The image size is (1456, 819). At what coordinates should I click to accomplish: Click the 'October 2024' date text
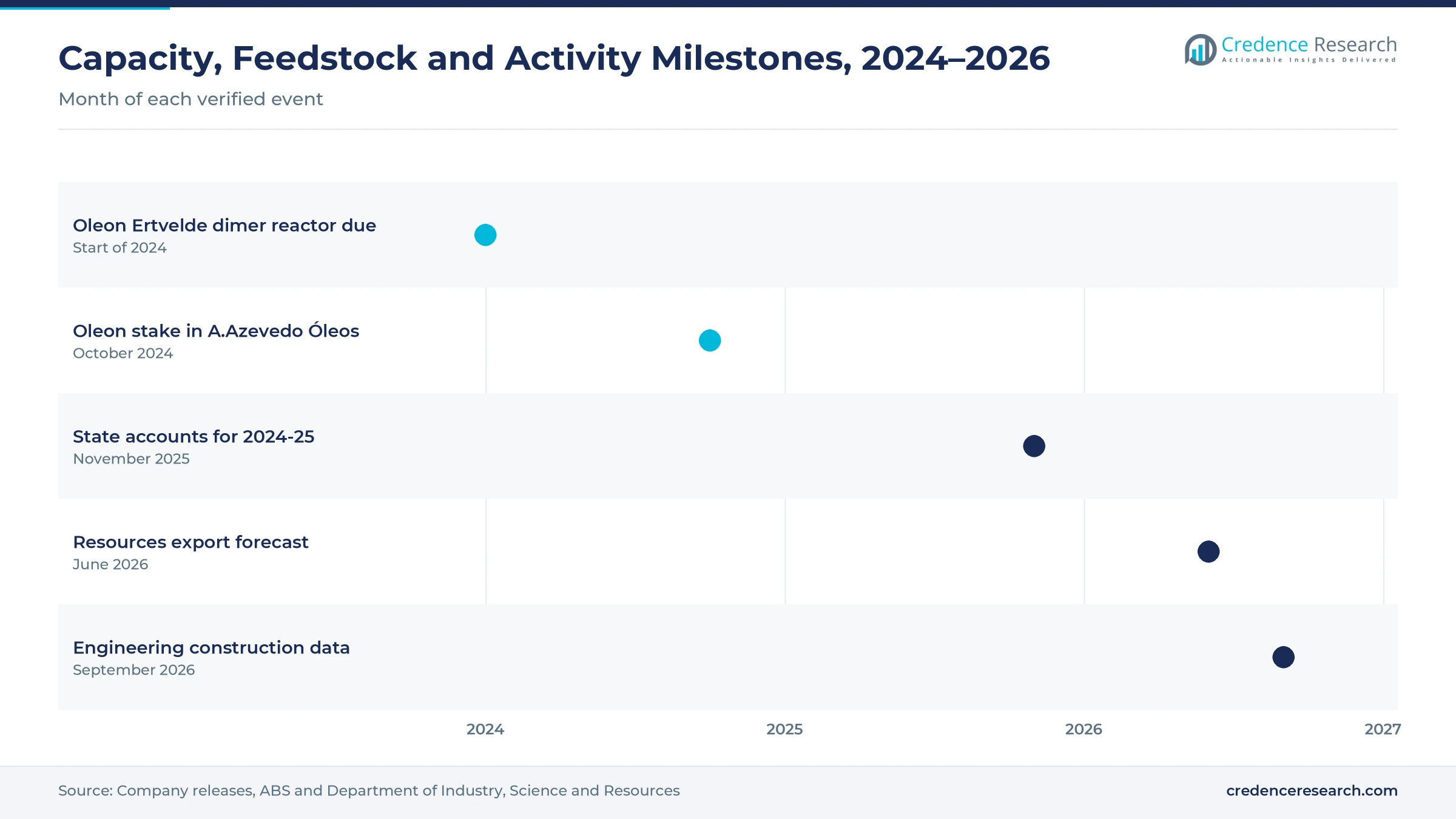click(x=123, y=353)
